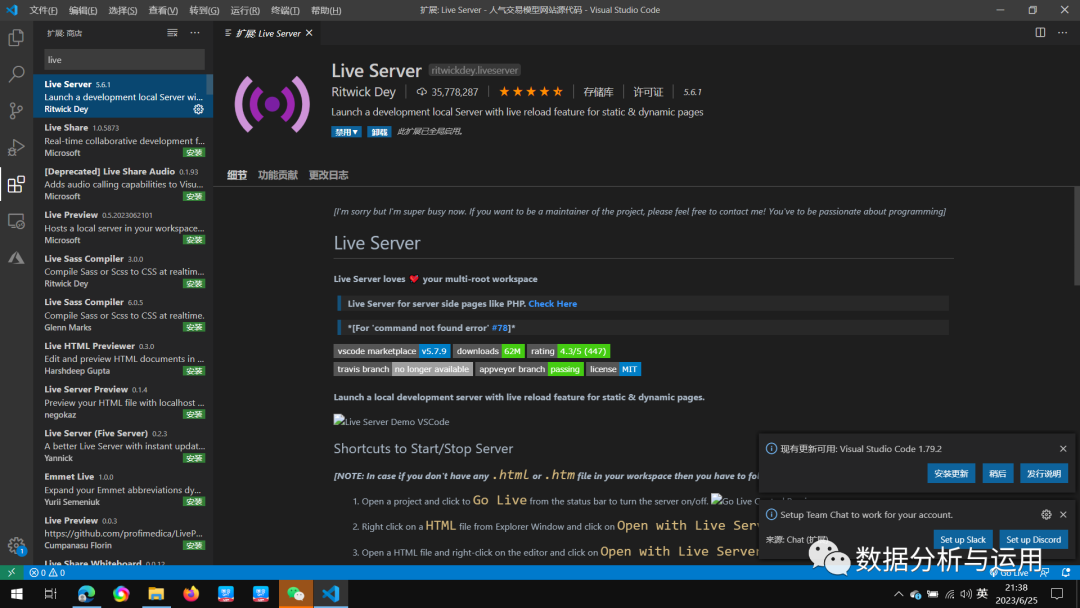Open errors and warnings status indicator
This screenshot has height=608, width=1080.
(47, 572)
